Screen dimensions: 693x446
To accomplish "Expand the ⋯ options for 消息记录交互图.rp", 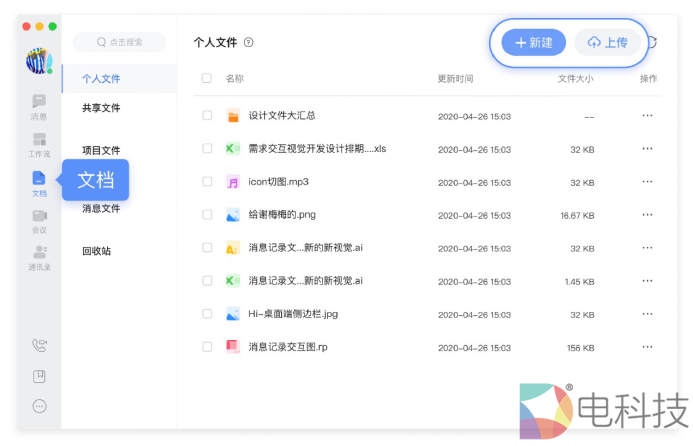I will pyautogui.click(x=647, y=347).
